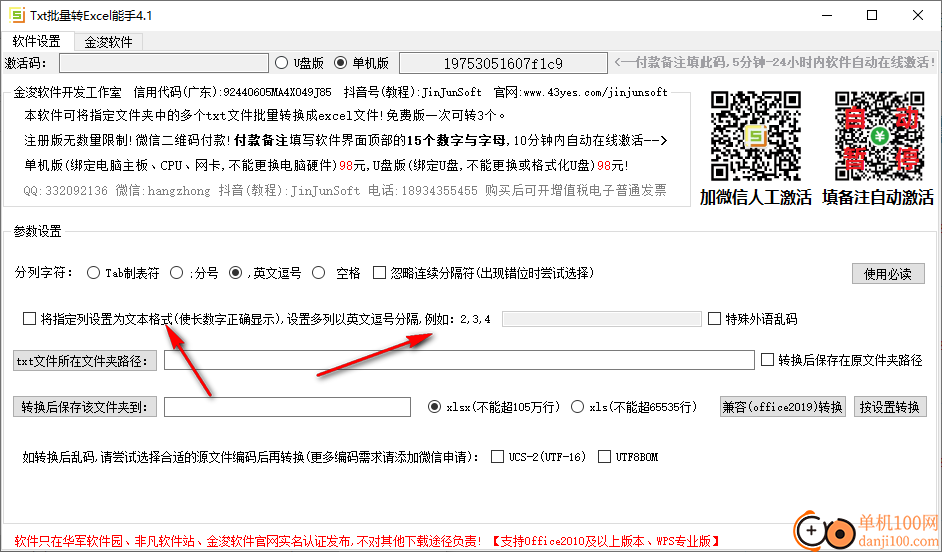Click the 转换后保存该文件夹到 button

click(x=85, y=407)
